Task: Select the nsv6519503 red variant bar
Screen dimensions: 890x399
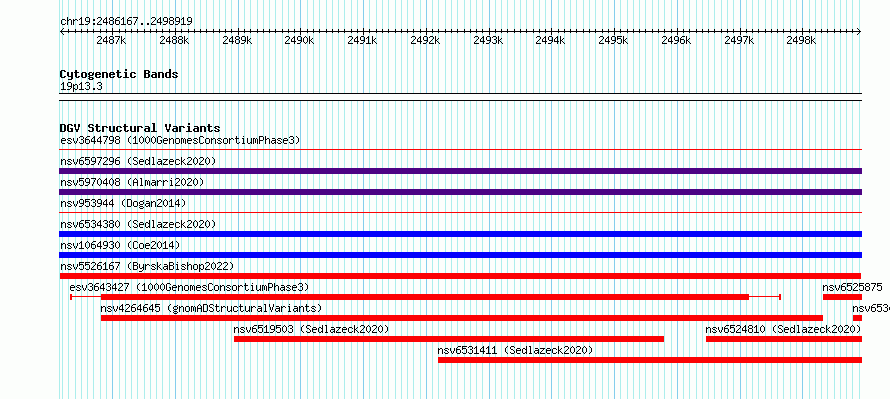Action: coord(449,339)
